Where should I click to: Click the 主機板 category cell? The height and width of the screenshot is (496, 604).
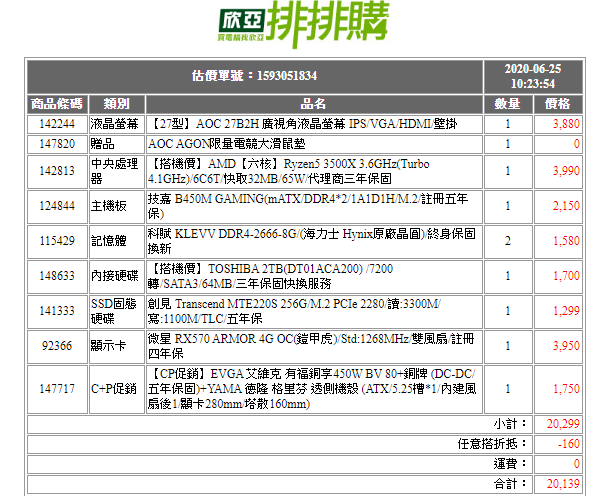point(117,206)
